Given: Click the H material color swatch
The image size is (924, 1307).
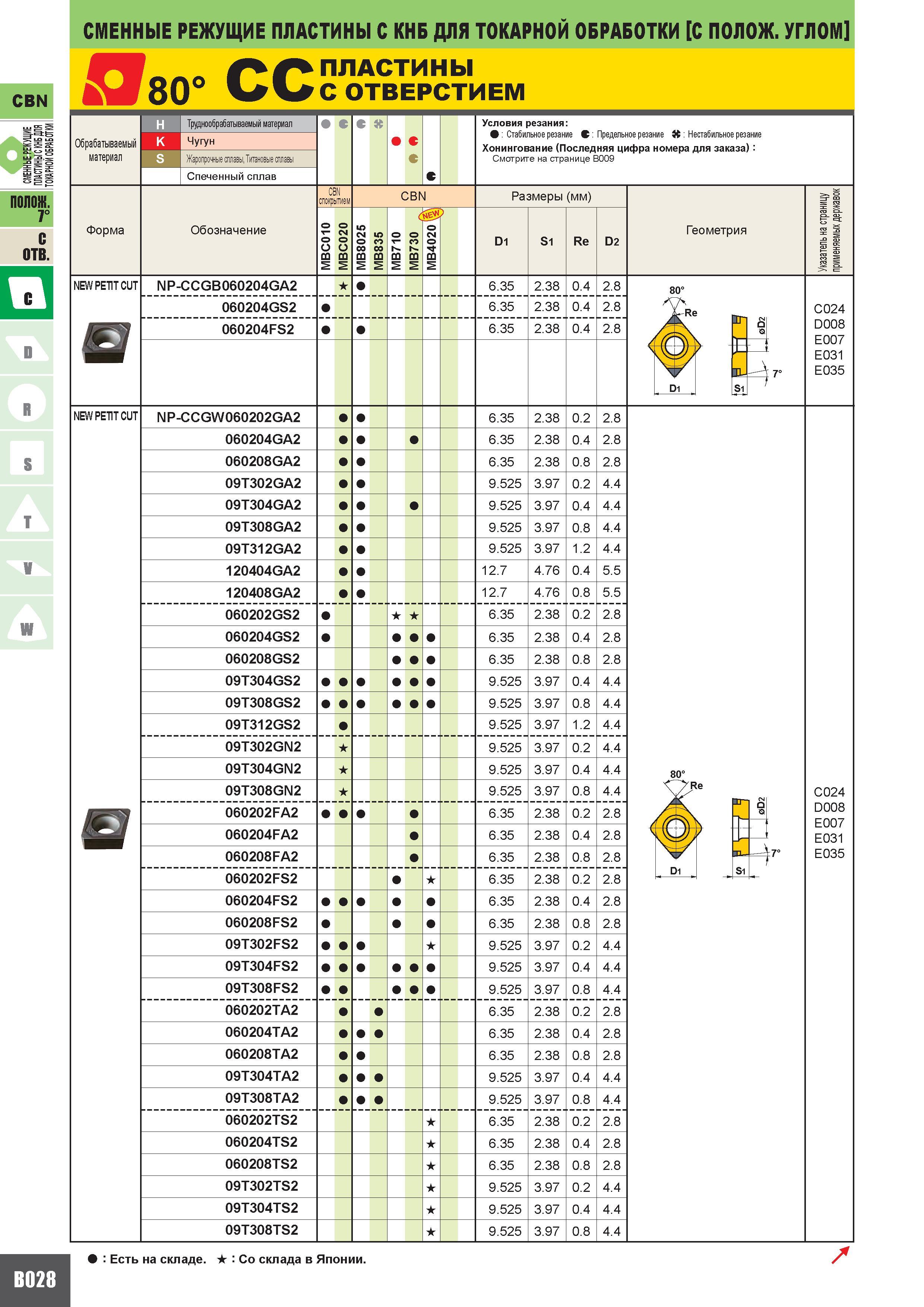Looking at the screenshot, I should point(161,124).
